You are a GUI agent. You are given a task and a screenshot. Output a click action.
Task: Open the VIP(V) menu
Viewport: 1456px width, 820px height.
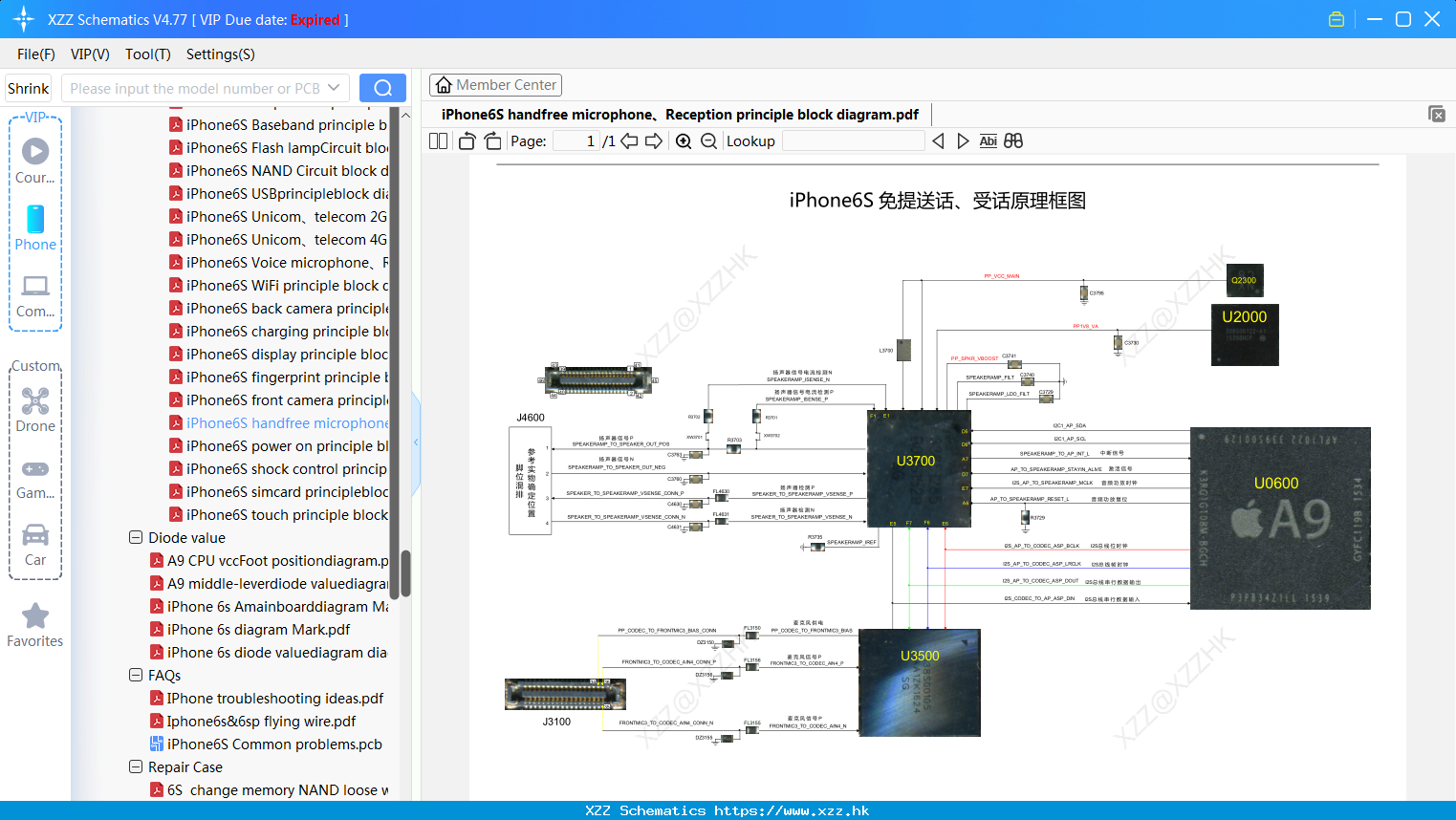[x=90, y=54]
